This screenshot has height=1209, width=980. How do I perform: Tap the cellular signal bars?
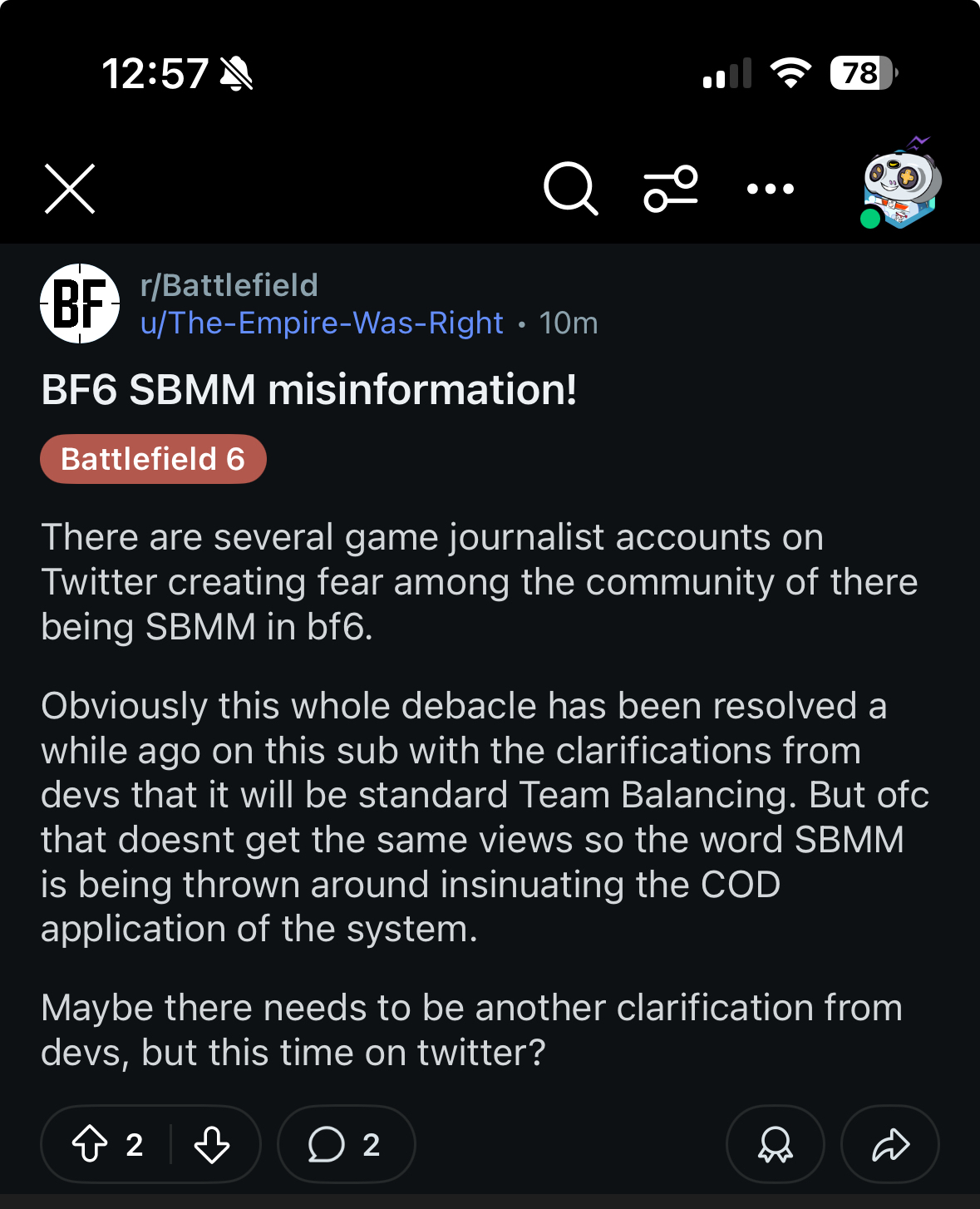click(x=727, y=73)
